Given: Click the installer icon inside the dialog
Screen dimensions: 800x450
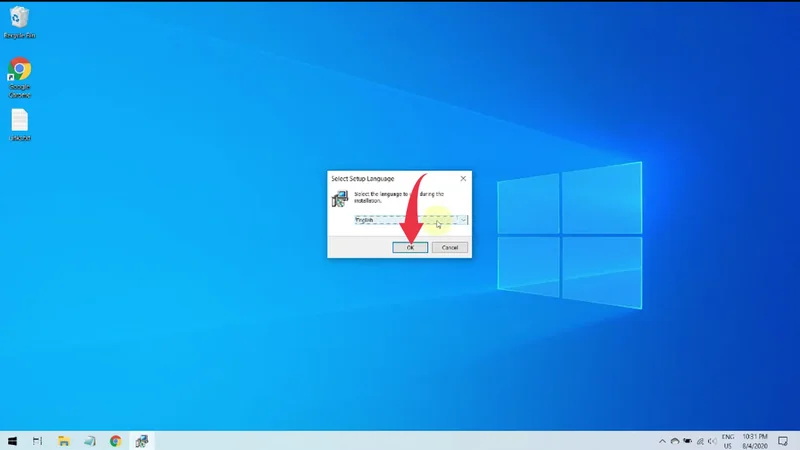Looking at the screenshot, I should (x=340, y=199).
